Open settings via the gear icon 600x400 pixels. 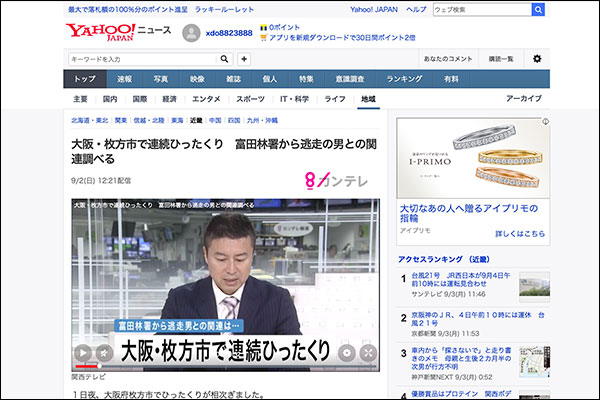[x=537, y=59]
